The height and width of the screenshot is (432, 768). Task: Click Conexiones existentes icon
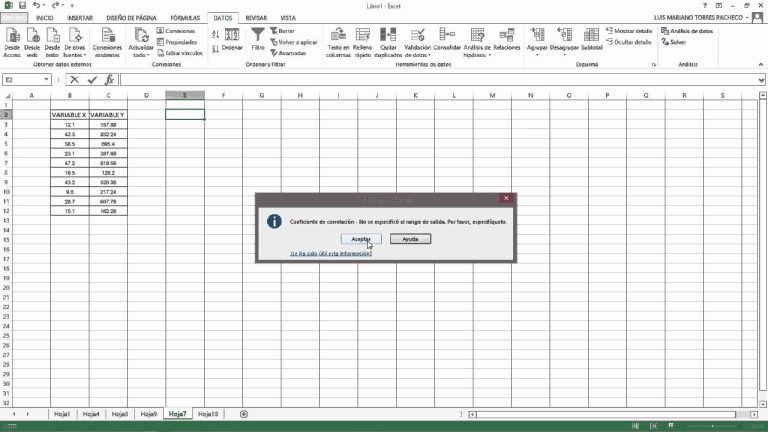[107, 42]
